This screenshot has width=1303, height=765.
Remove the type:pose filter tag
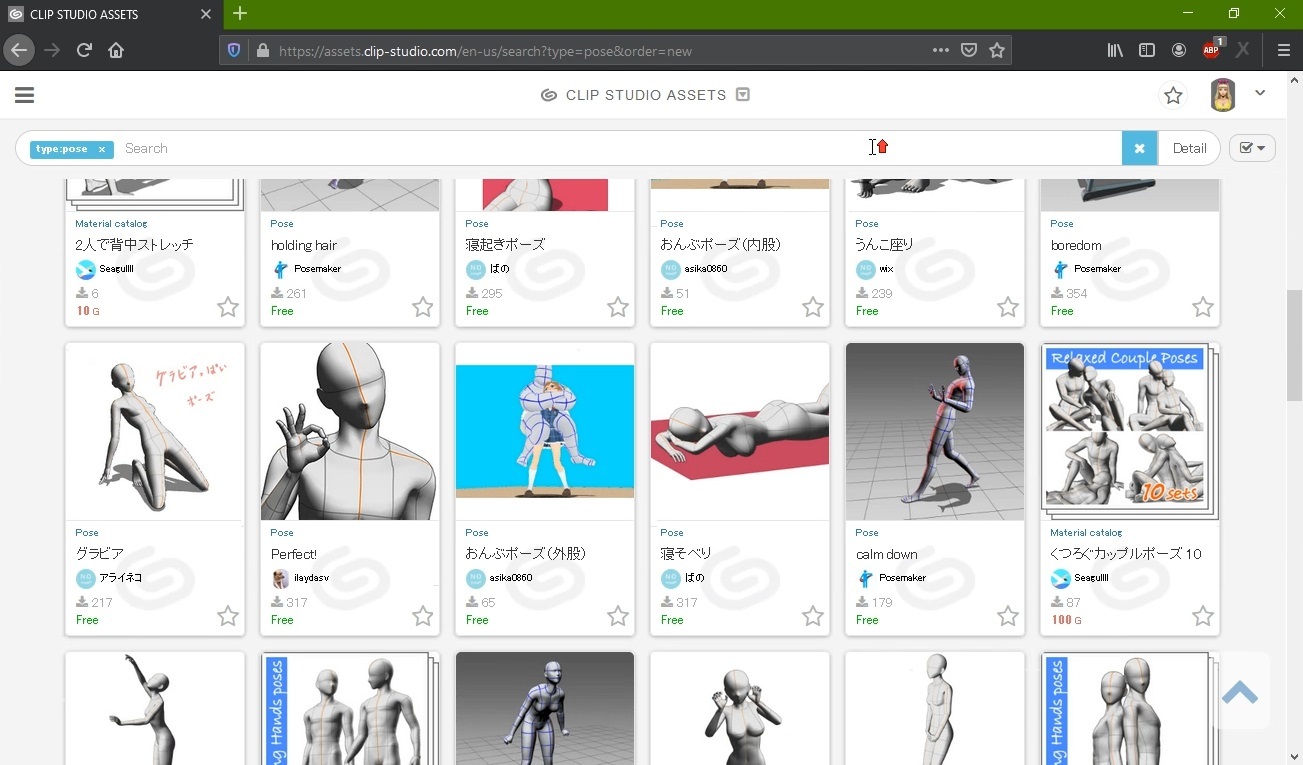pyautogui.click(x=102, y=149)
